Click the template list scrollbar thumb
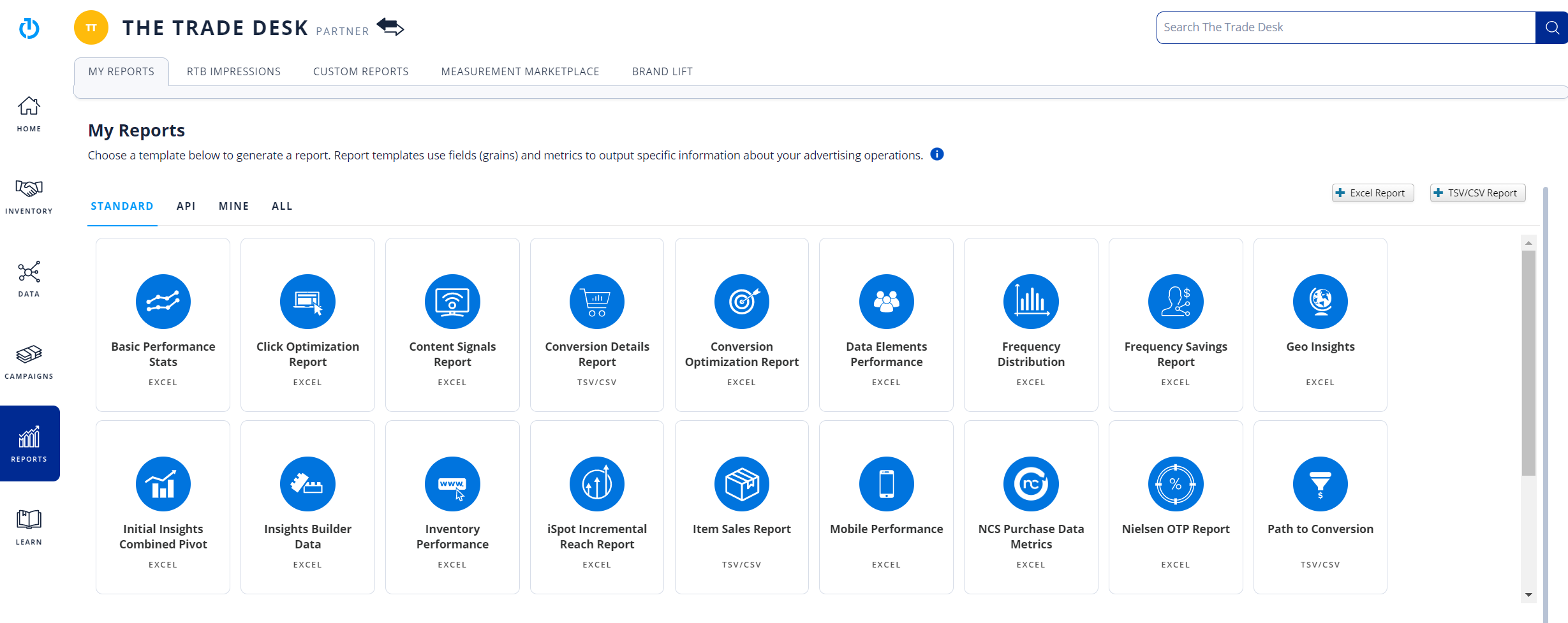Image resolution: width=1568 pixels, height=623 pixels. 1528,363
